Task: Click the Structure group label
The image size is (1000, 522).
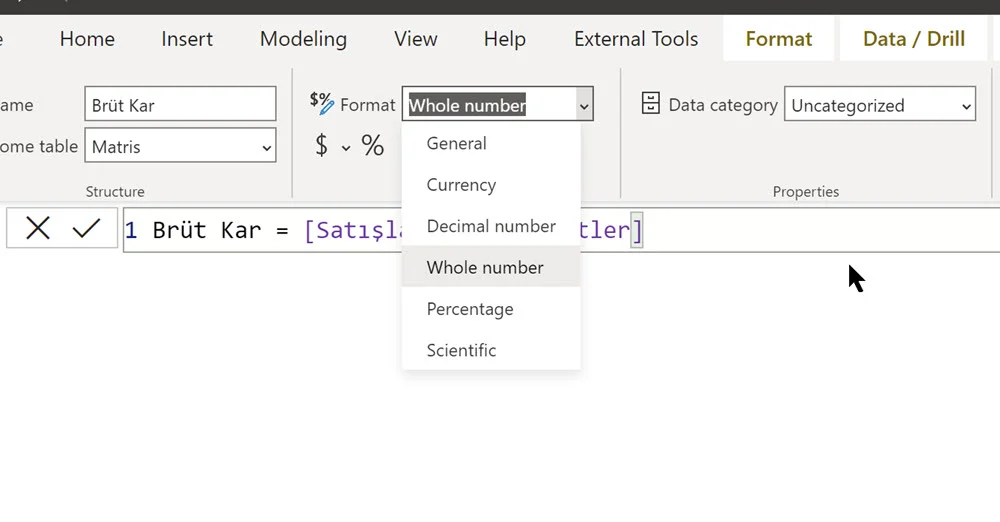Action: pos(115,191)
